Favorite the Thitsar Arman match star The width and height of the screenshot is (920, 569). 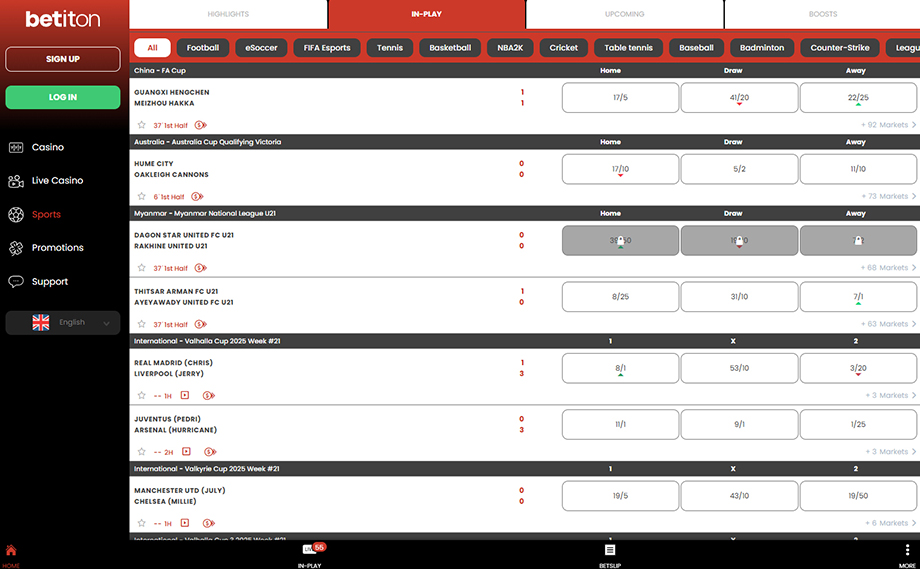141,324
